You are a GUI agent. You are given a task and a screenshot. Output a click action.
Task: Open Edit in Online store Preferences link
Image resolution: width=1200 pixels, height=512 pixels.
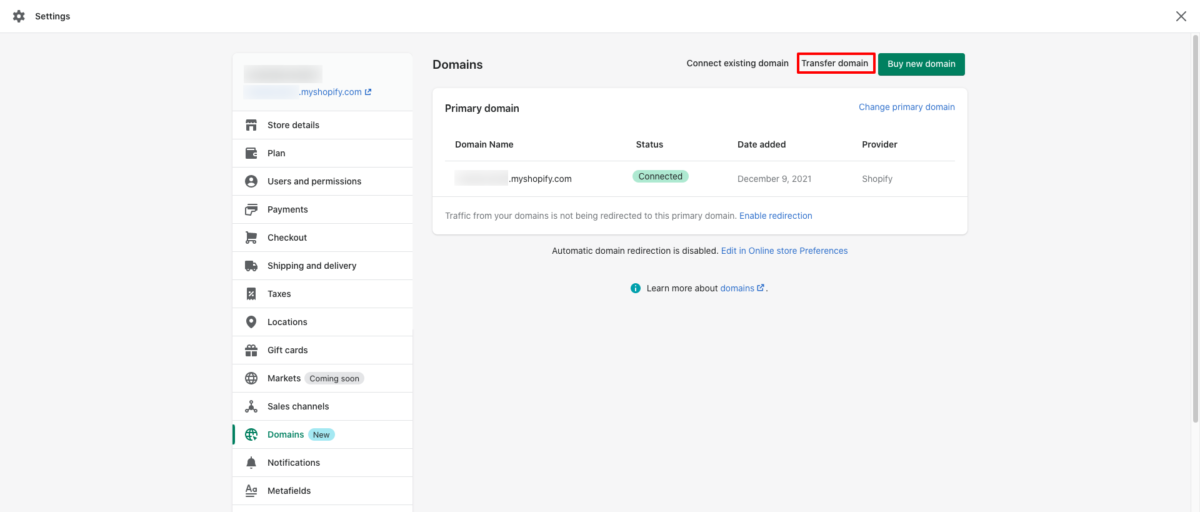(784, 251)
